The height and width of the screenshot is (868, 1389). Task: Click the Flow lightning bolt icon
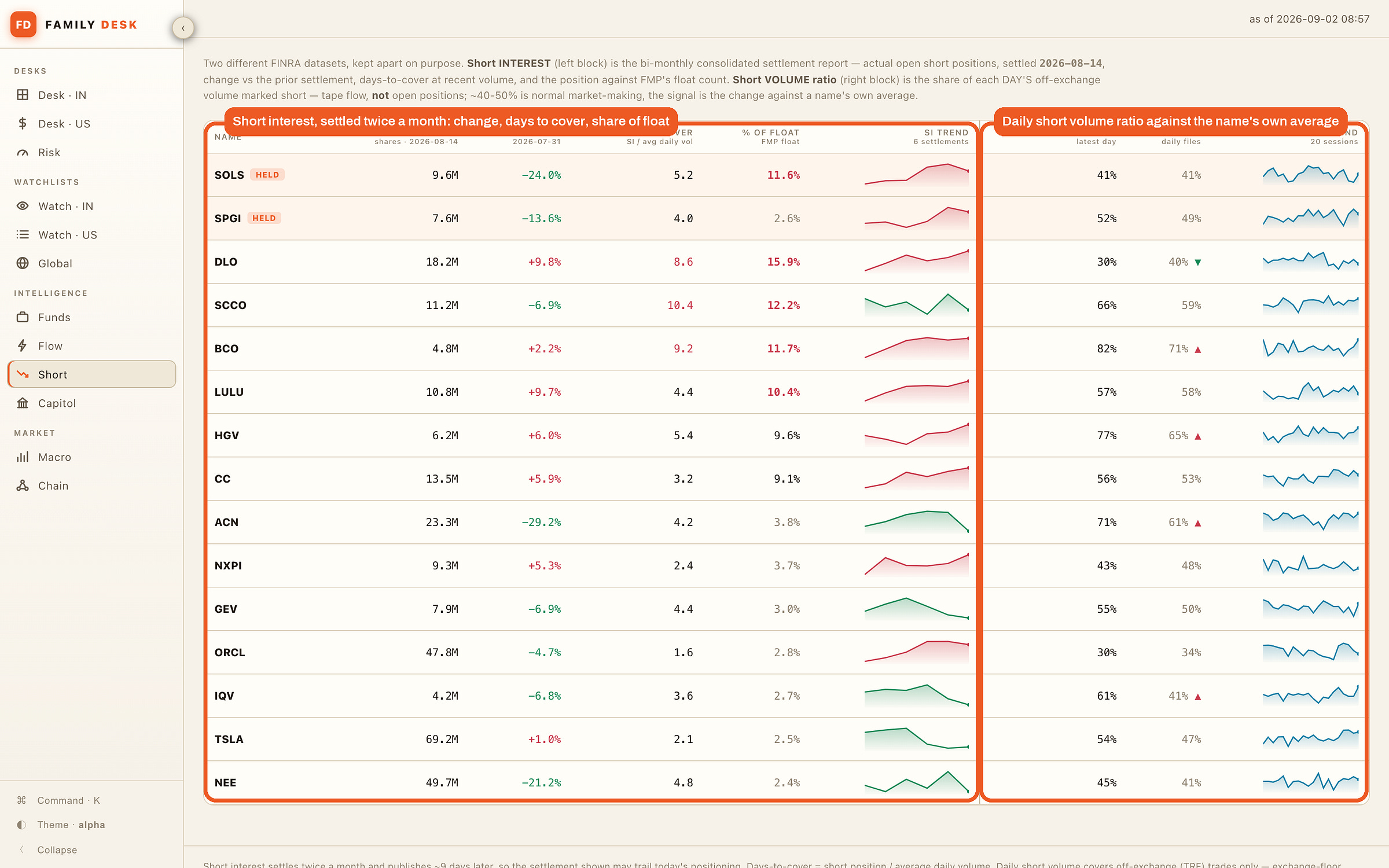(x=23, y=345)
